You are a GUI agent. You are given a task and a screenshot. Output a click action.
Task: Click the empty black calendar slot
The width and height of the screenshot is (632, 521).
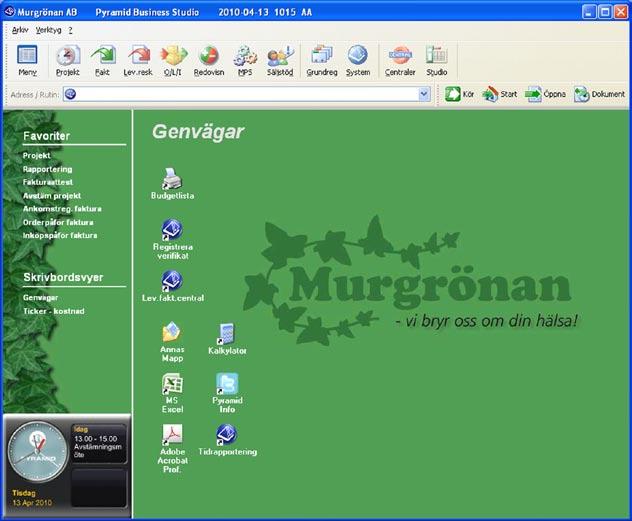tap(99, 488)
